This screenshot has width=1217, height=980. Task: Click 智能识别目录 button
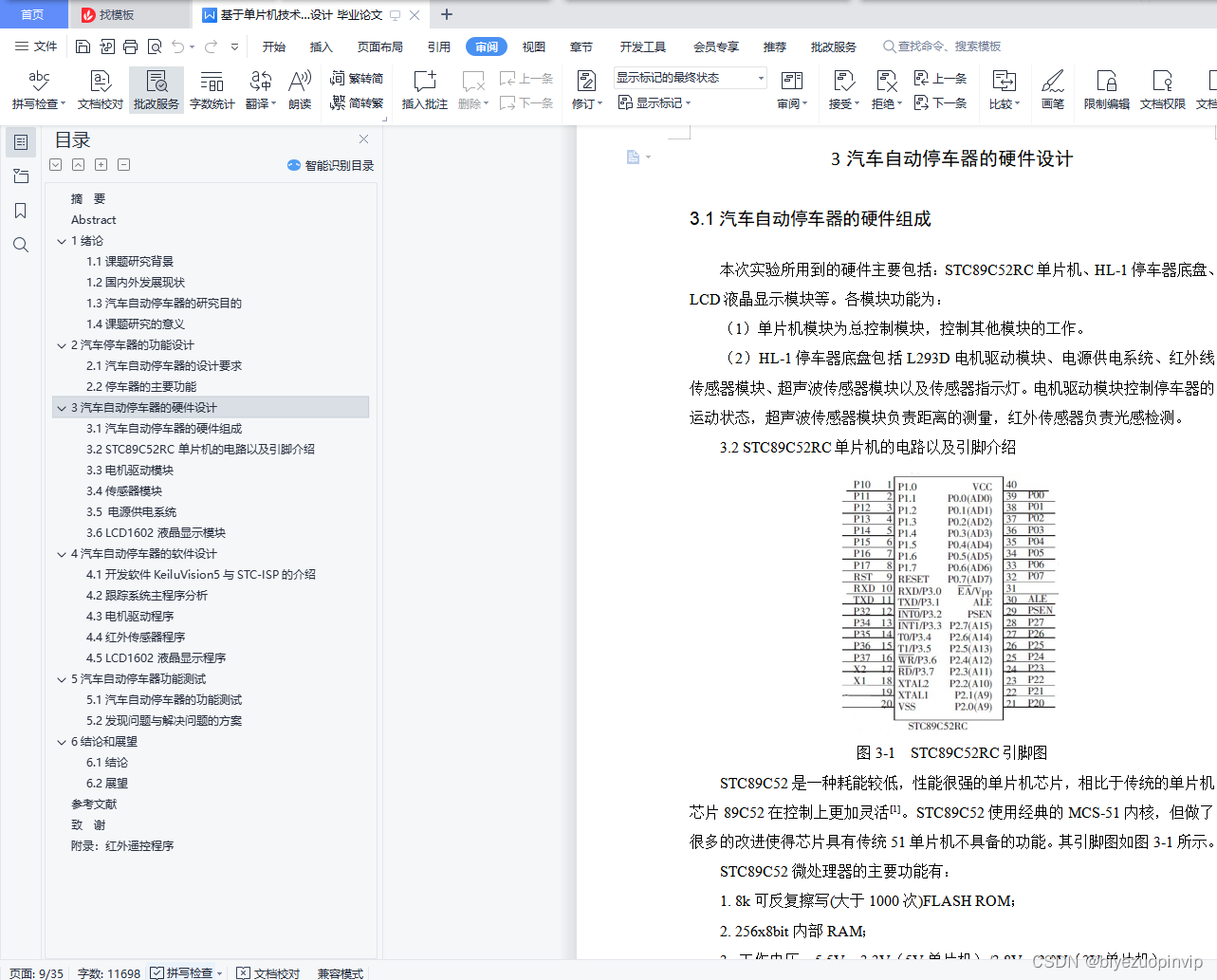pyautogui.click(x=330, y=165)
